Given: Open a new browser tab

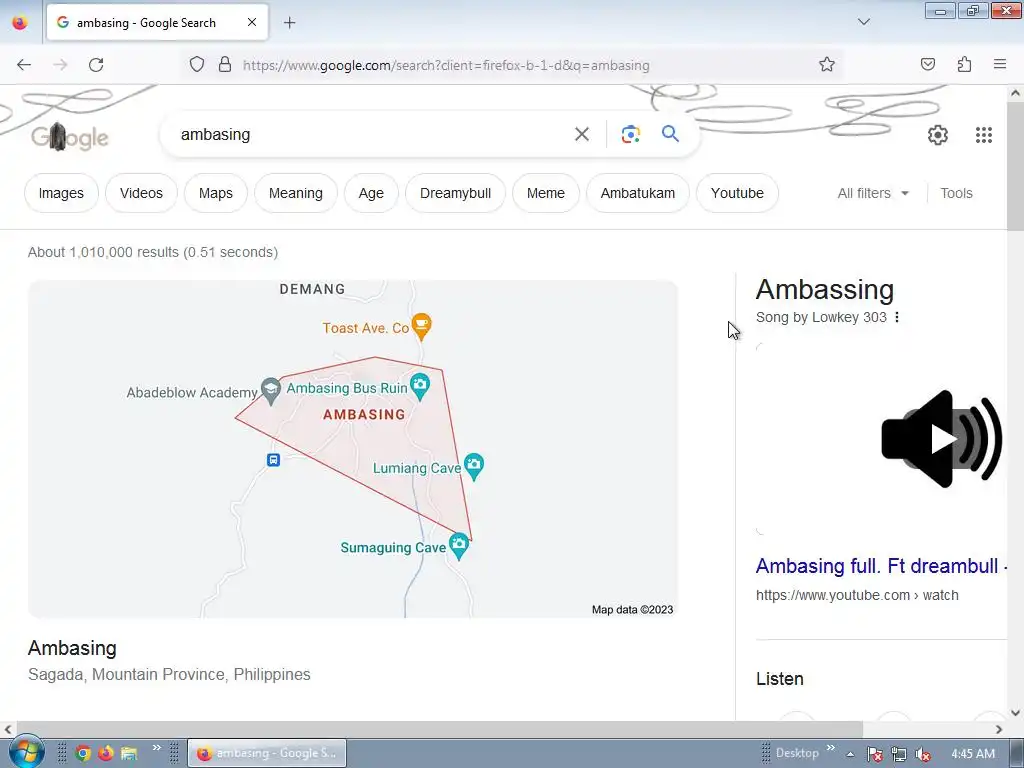Looking at the screenshot, I should (289, 23).
